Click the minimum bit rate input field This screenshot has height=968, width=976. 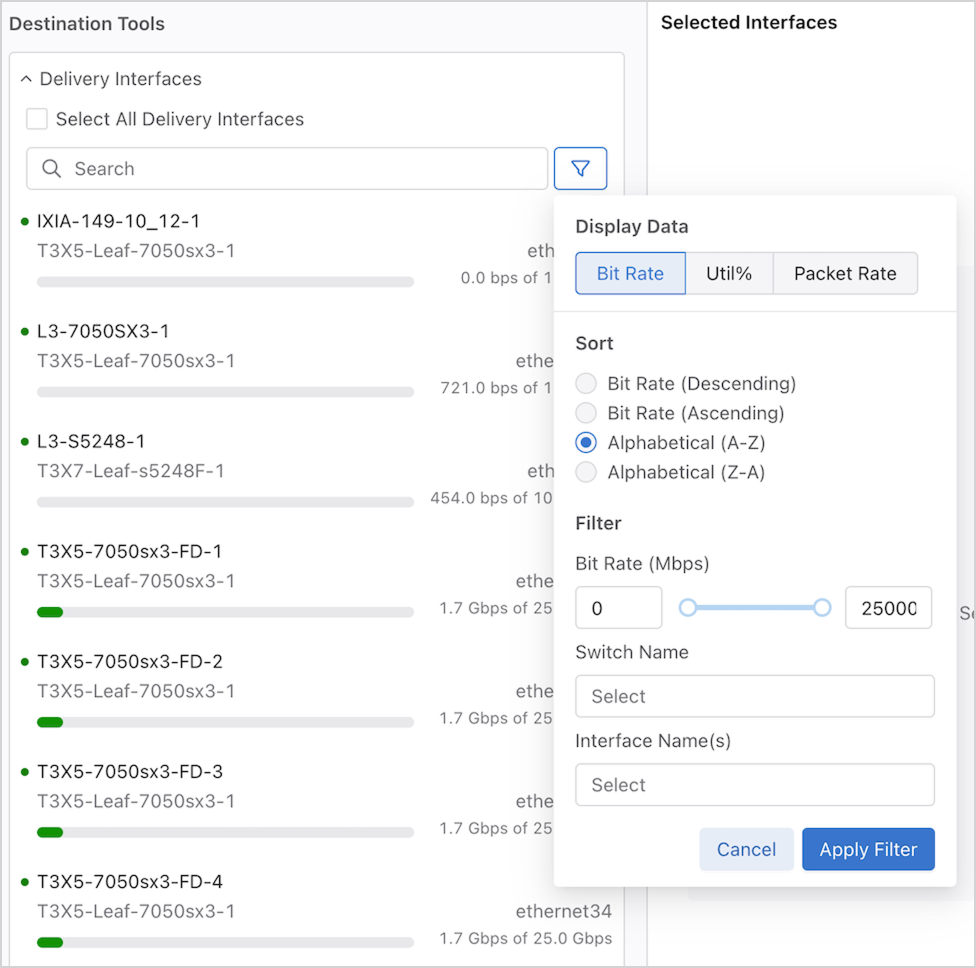coord(618,608)
